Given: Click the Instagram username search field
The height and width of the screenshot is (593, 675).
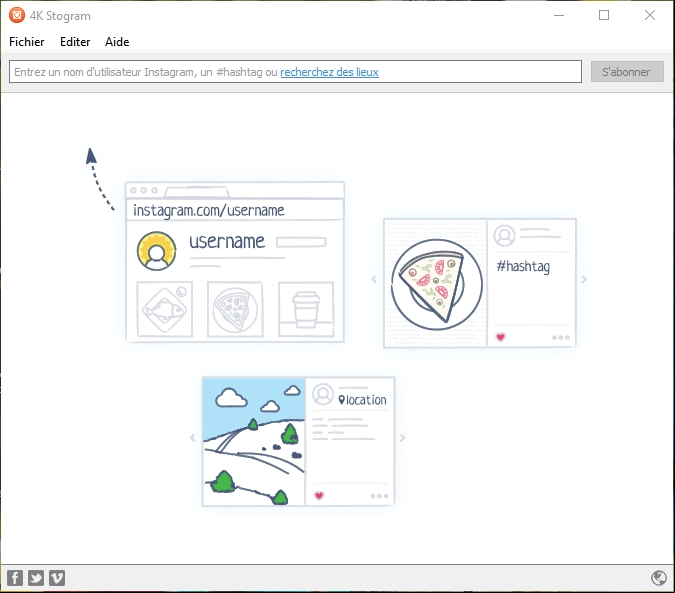Looking at the screenshot, I should coord(295,71).
